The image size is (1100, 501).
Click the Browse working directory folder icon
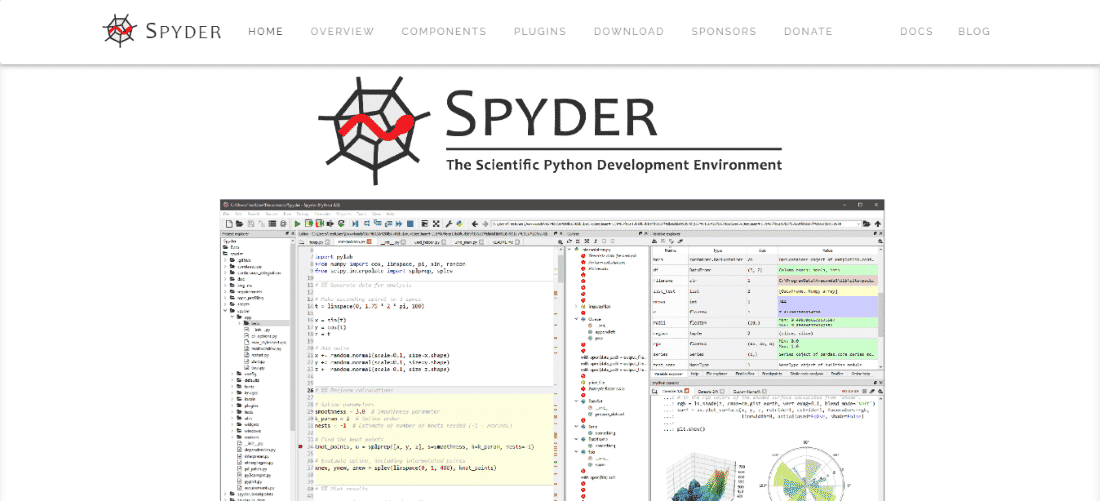[866, 224]
